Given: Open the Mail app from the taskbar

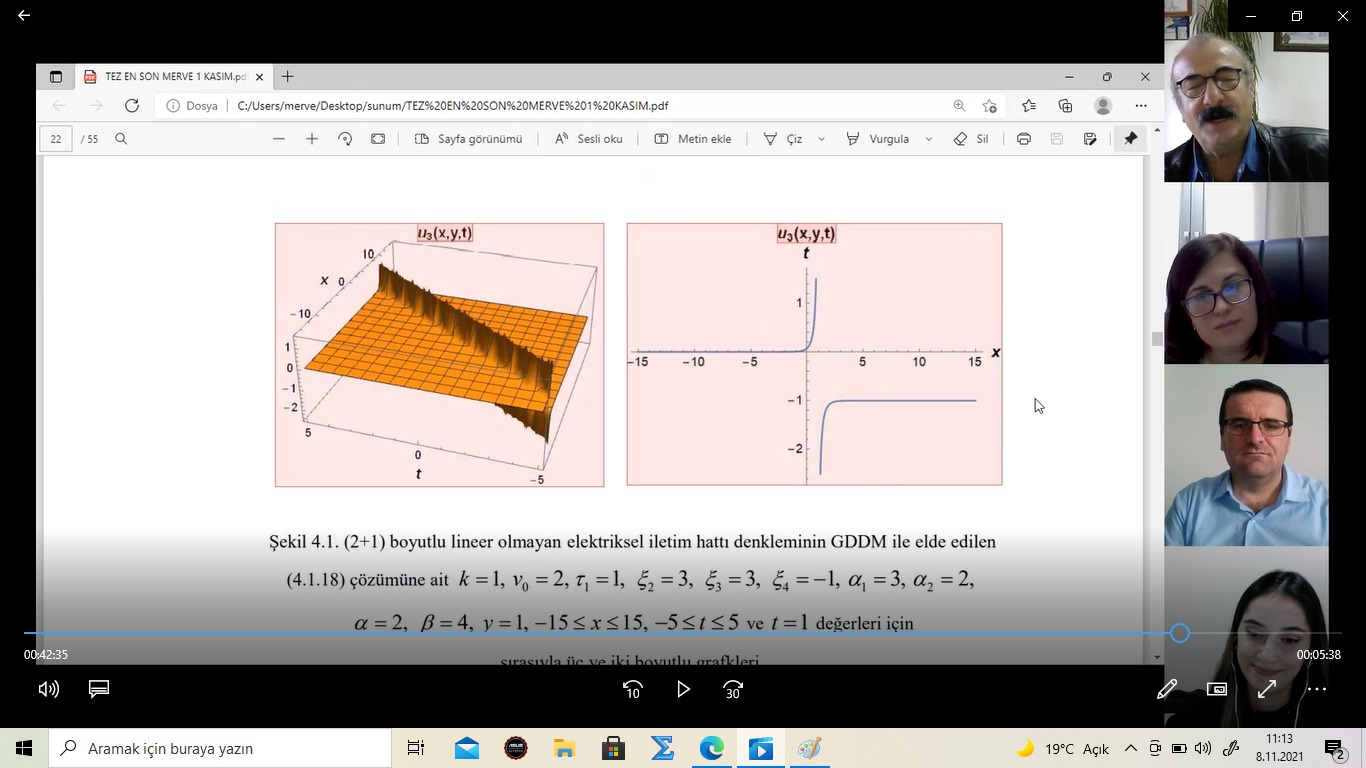Looking at the screenshot, I should (467, 748).
